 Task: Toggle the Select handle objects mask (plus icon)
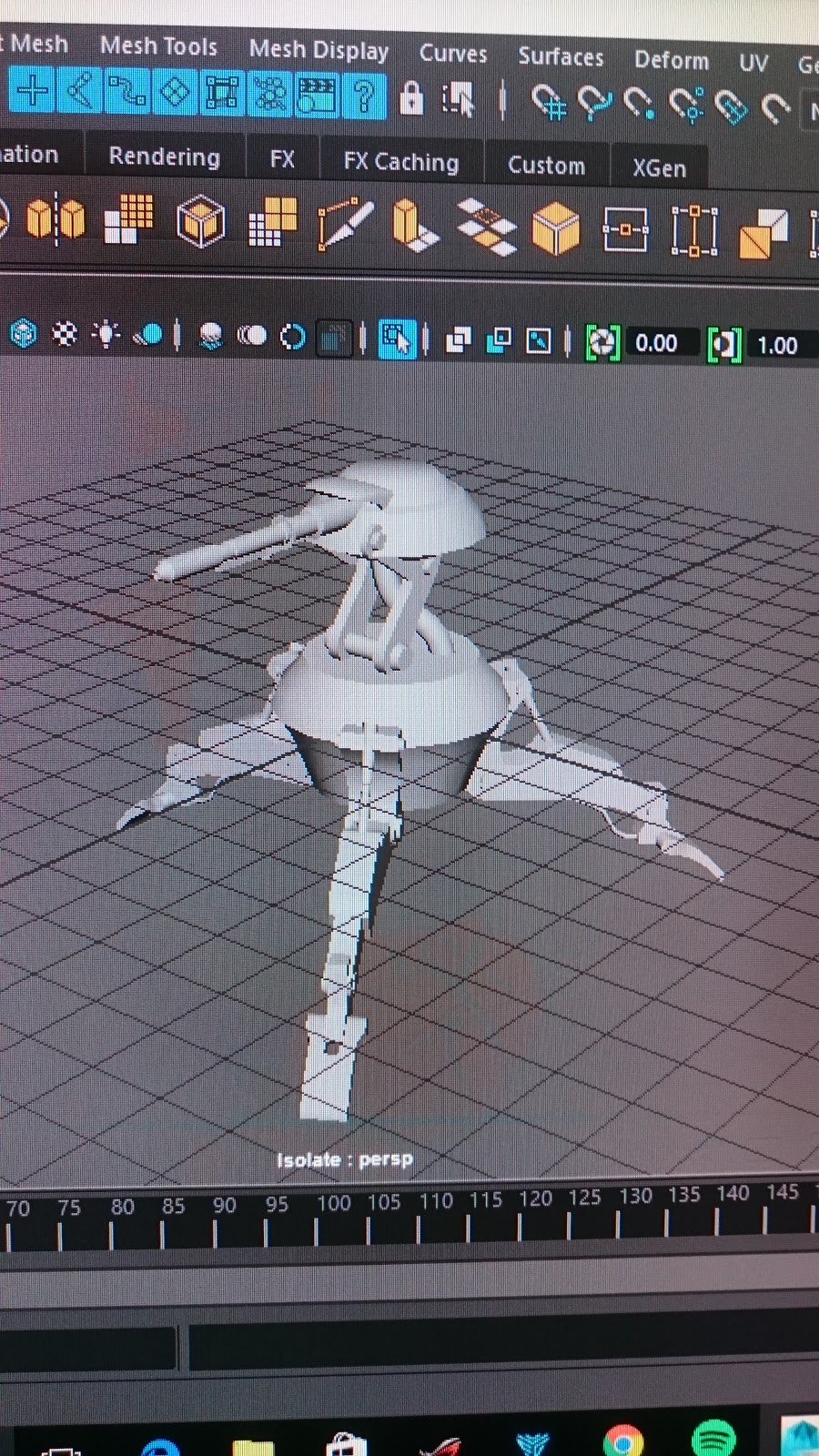pyautogui.click(x=32, y=92)
